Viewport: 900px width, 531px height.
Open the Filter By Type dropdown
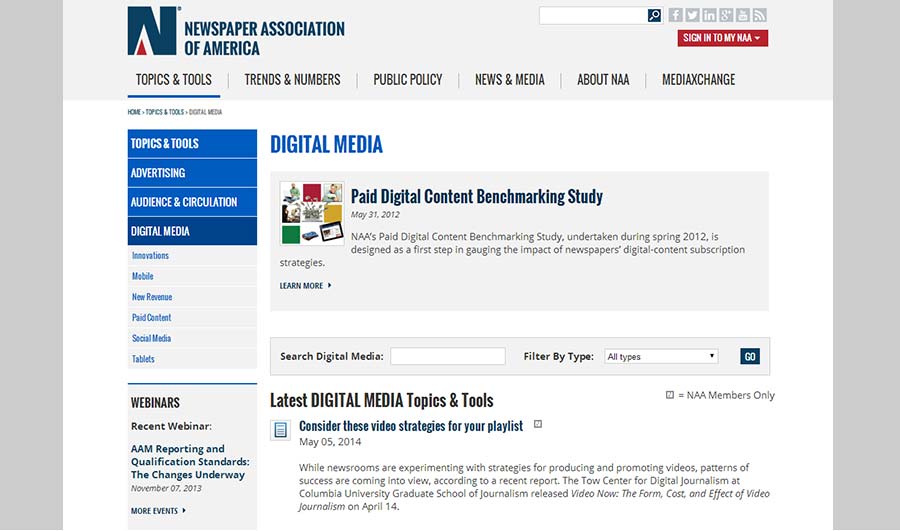[661, 356]
